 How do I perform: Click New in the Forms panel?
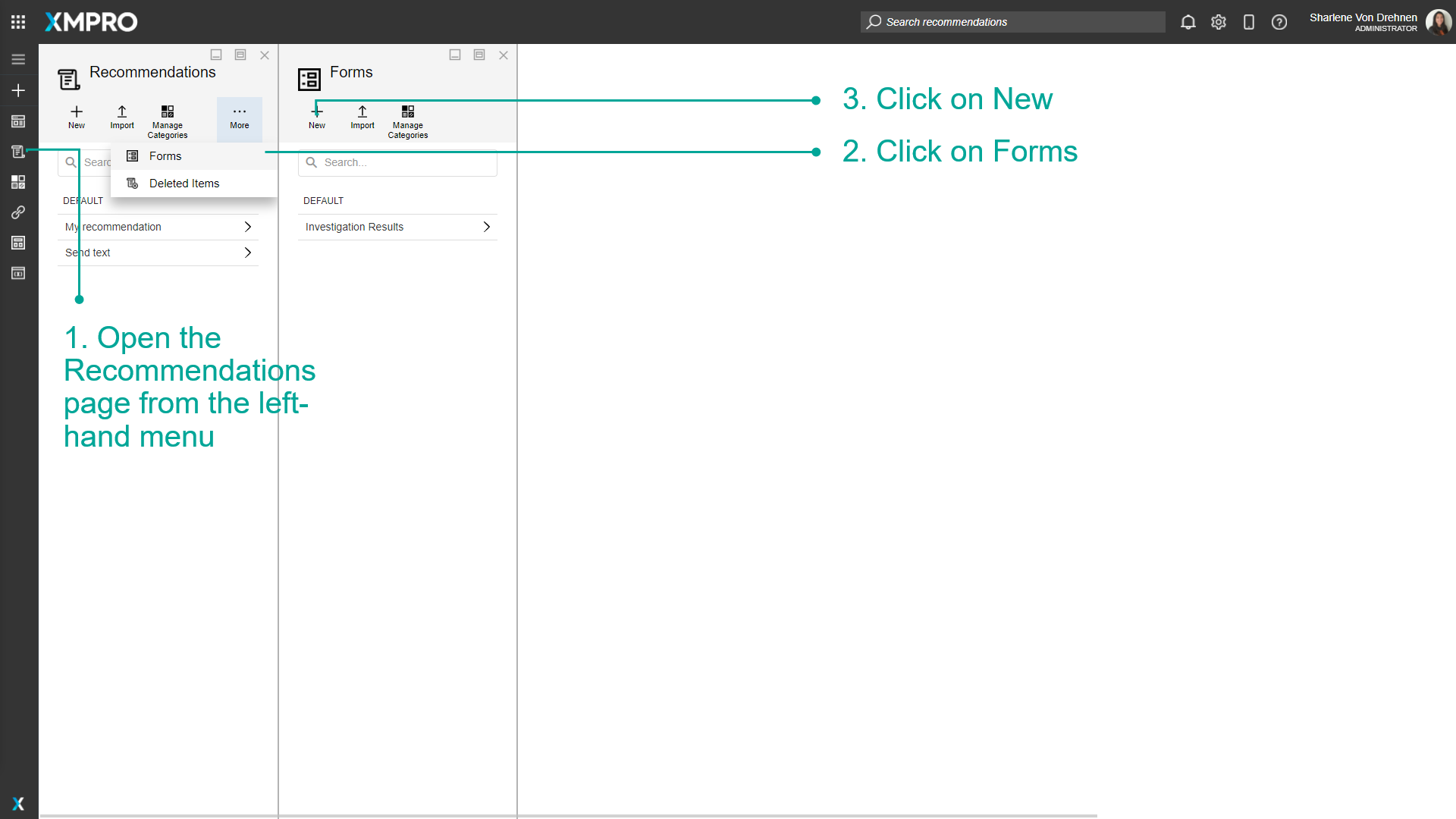click(x=316, y=118)
